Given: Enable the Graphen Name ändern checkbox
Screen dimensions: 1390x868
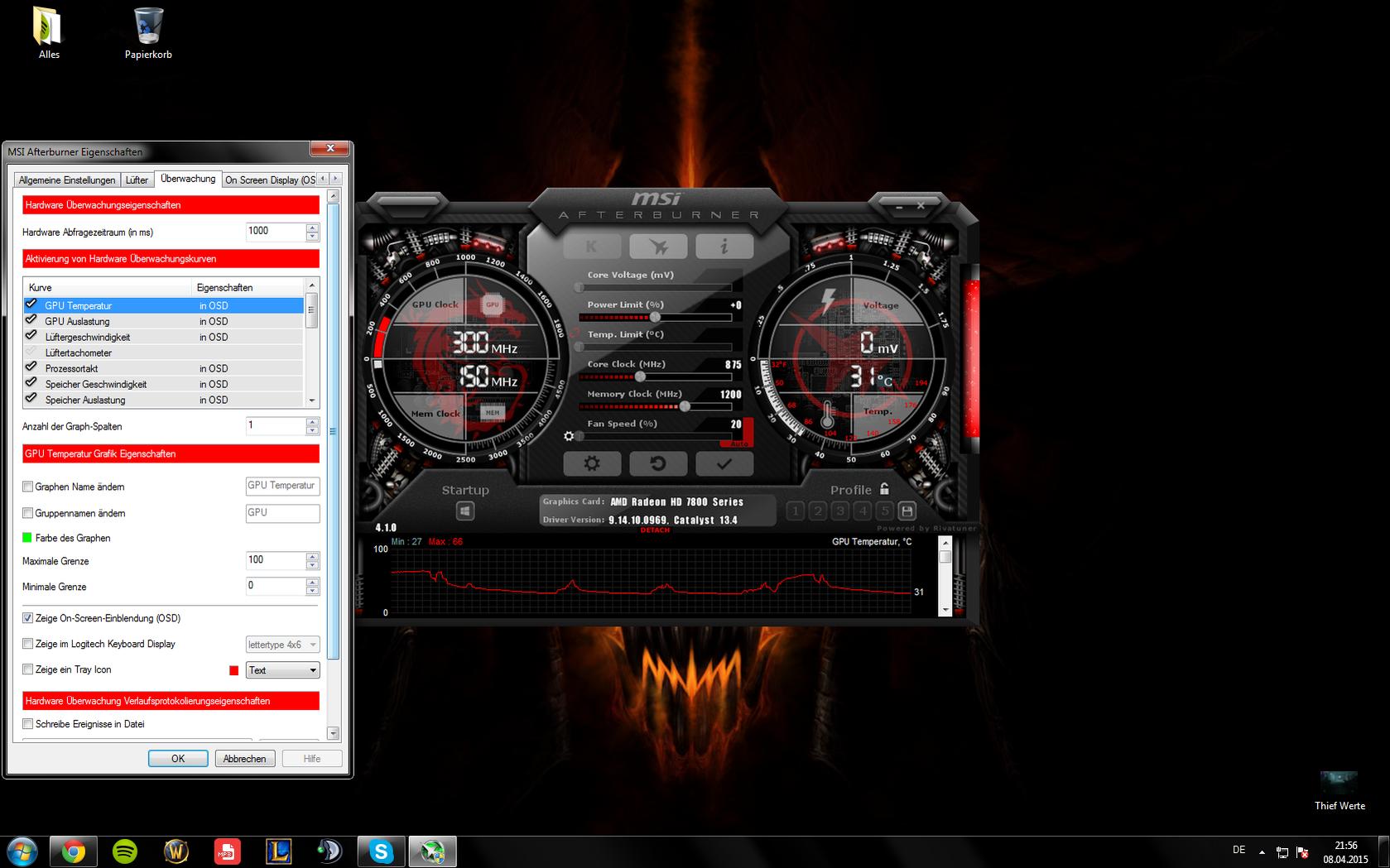Looking at the screenshot, I should coord(27,487).
